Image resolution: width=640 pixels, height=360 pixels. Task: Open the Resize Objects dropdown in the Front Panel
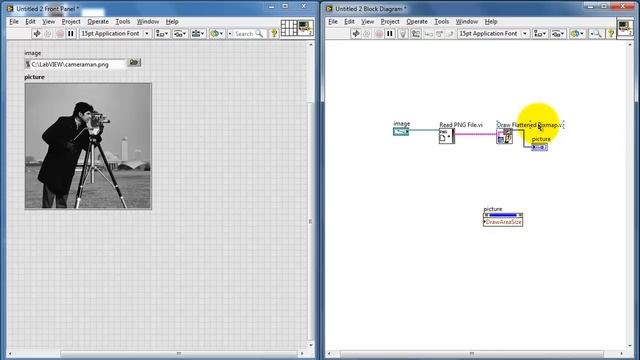[x=198, y=33]
